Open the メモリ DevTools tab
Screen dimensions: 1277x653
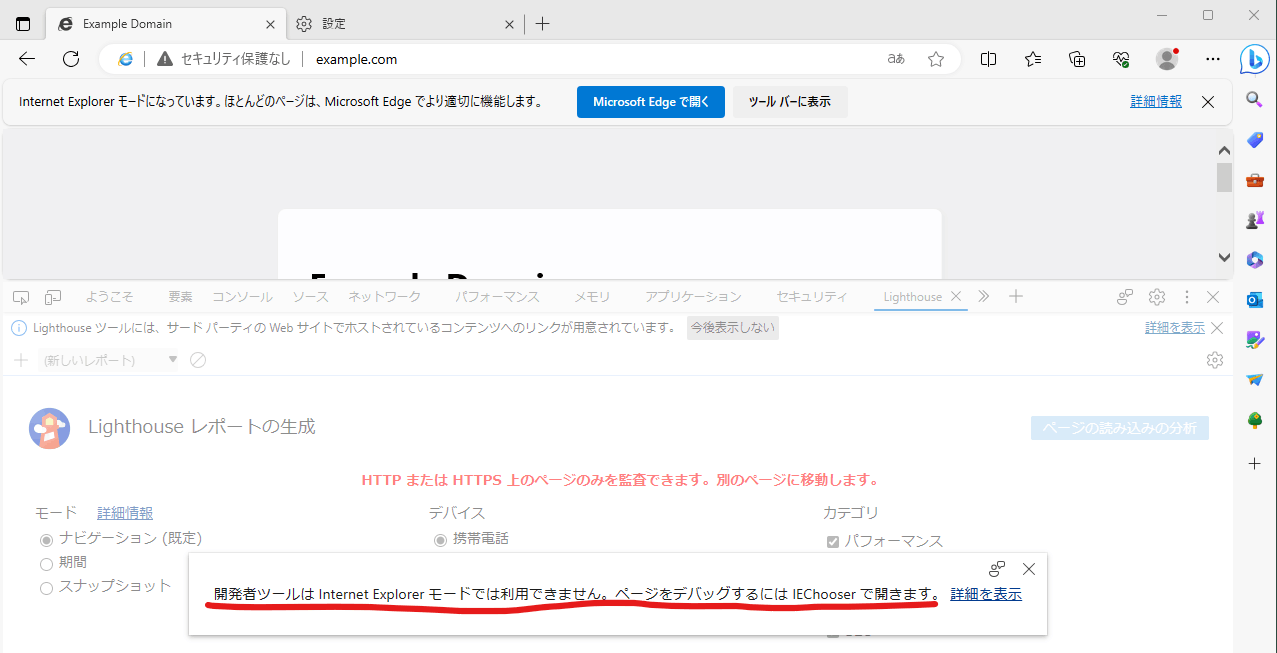[x=592, y=297]
